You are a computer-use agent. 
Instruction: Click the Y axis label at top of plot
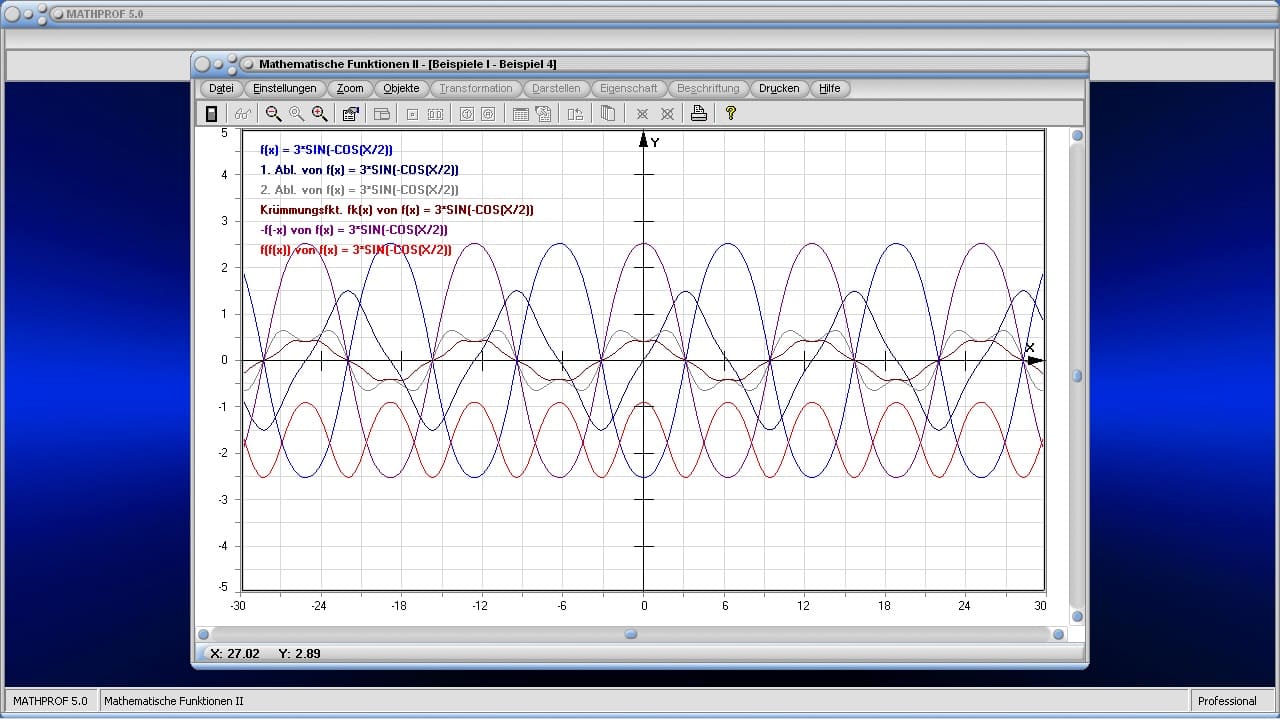[x=655, y=143]
